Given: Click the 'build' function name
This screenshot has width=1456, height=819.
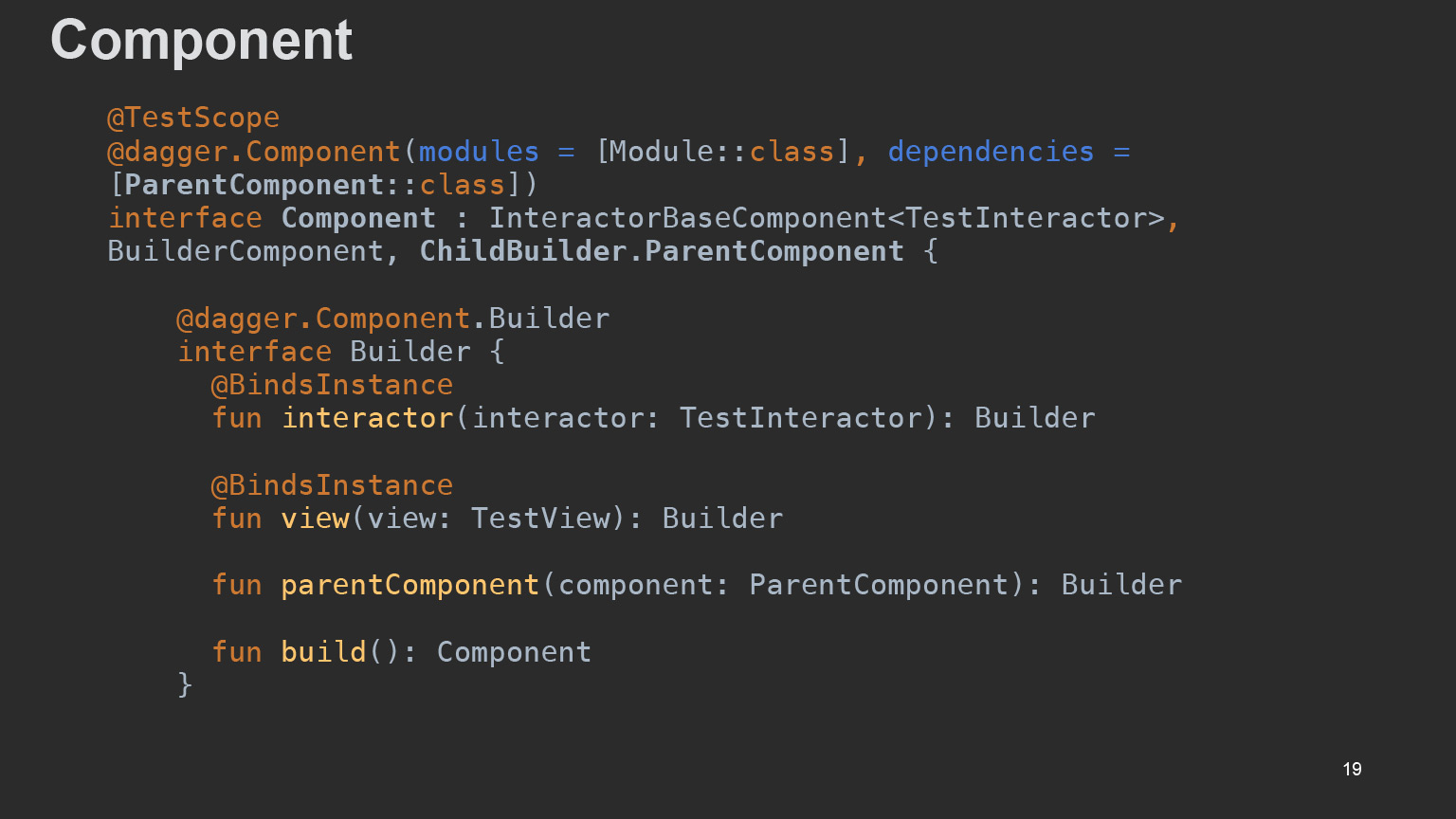Looking at the screenshot, I should [x=323, y=652].
